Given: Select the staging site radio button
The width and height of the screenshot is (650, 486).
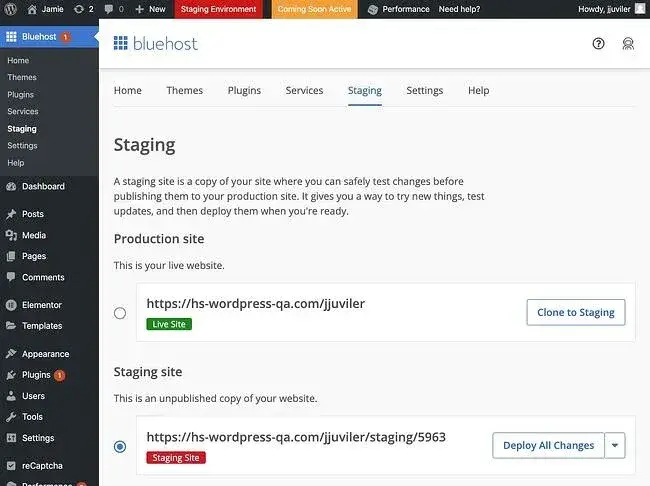Looking at the screenshot, I should pyautogui.click(x=120, y=446).
